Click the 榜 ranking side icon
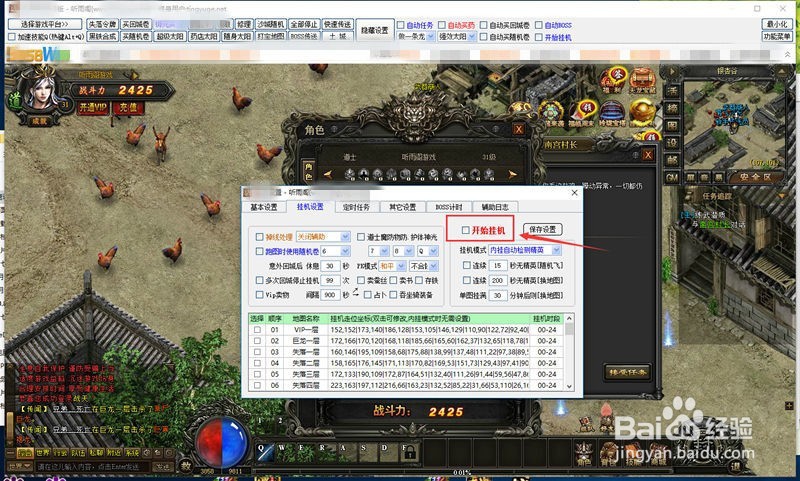Viewport: 800px width, 481px height. point(672,108)
